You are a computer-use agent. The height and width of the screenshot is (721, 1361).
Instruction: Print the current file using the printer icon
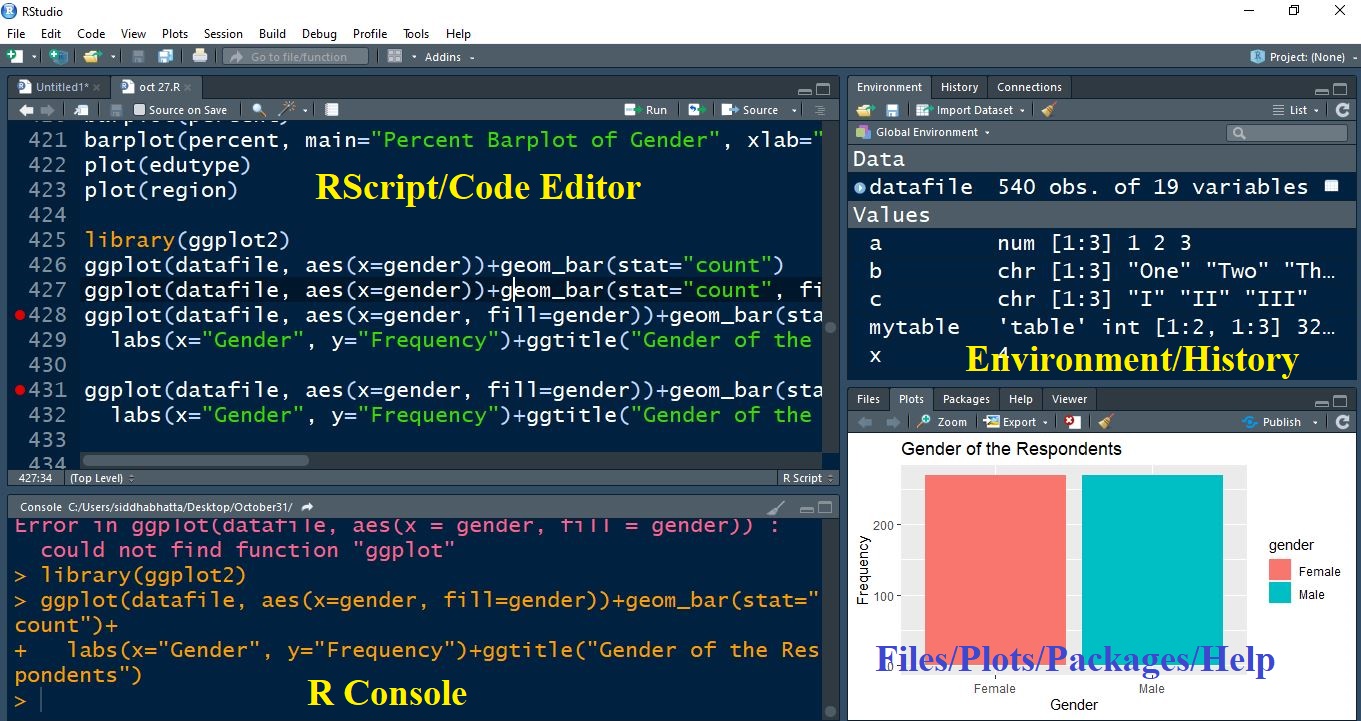[x=200, y=57]
